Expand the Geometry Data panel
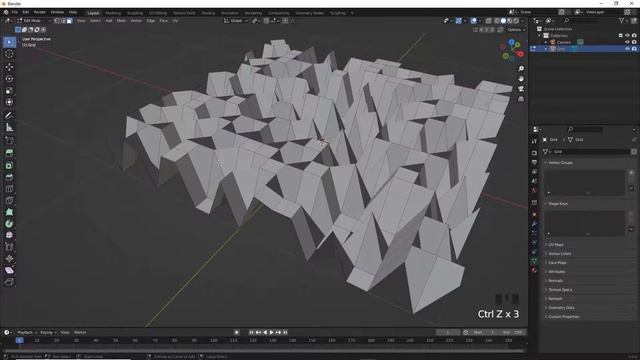The height and width of the screenshot is (360, 640). point(561,308)
